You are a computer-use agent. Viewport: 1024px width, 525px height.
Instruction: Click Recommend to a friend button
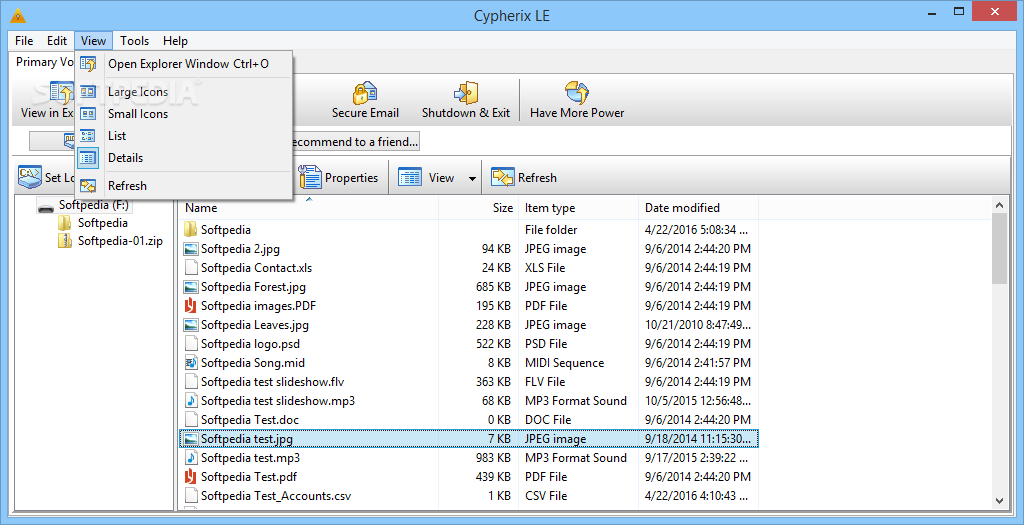click(353, 142)
